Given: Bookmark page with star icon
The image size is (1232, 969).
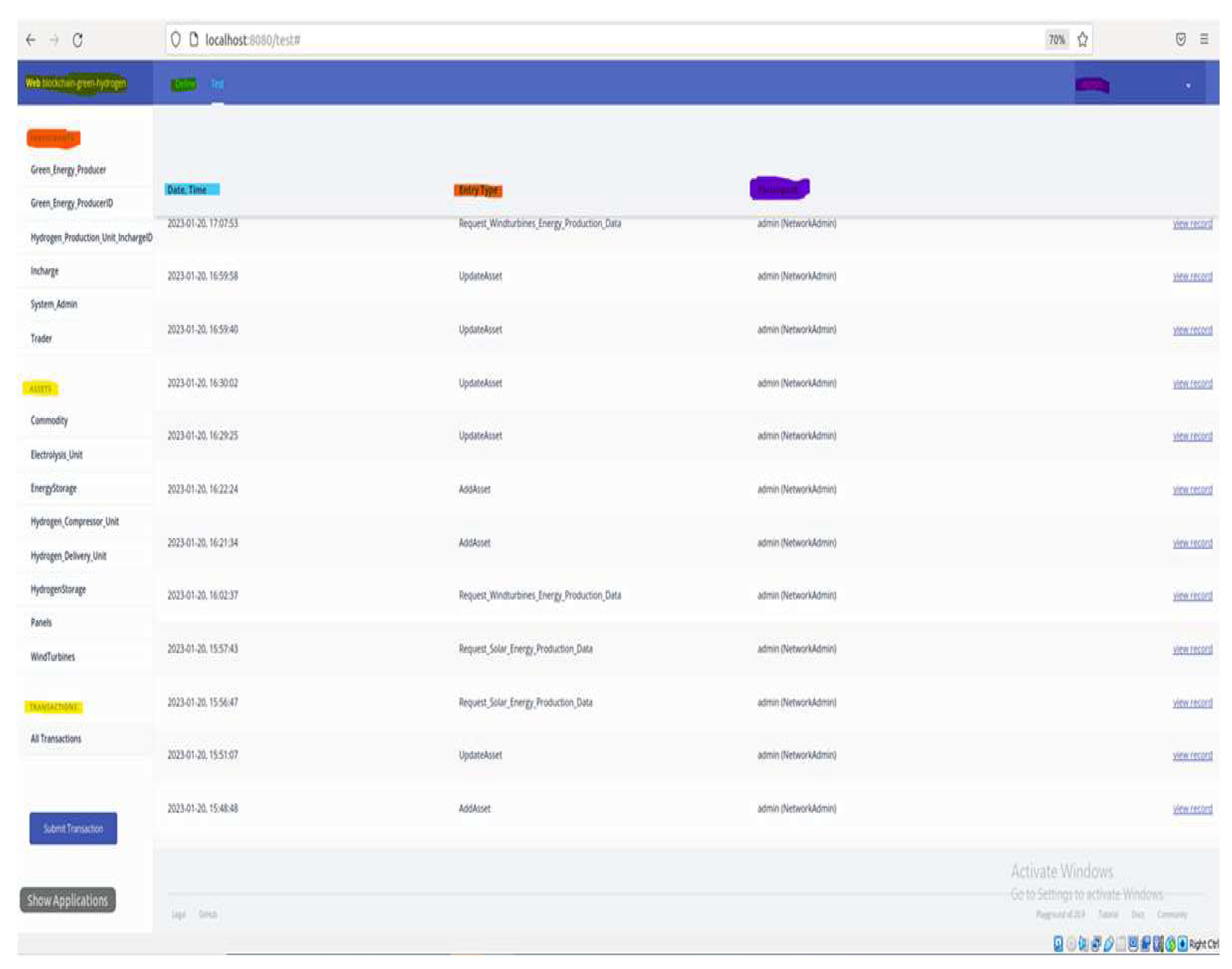Looking at the screenshot, I should coord(1082,40).
